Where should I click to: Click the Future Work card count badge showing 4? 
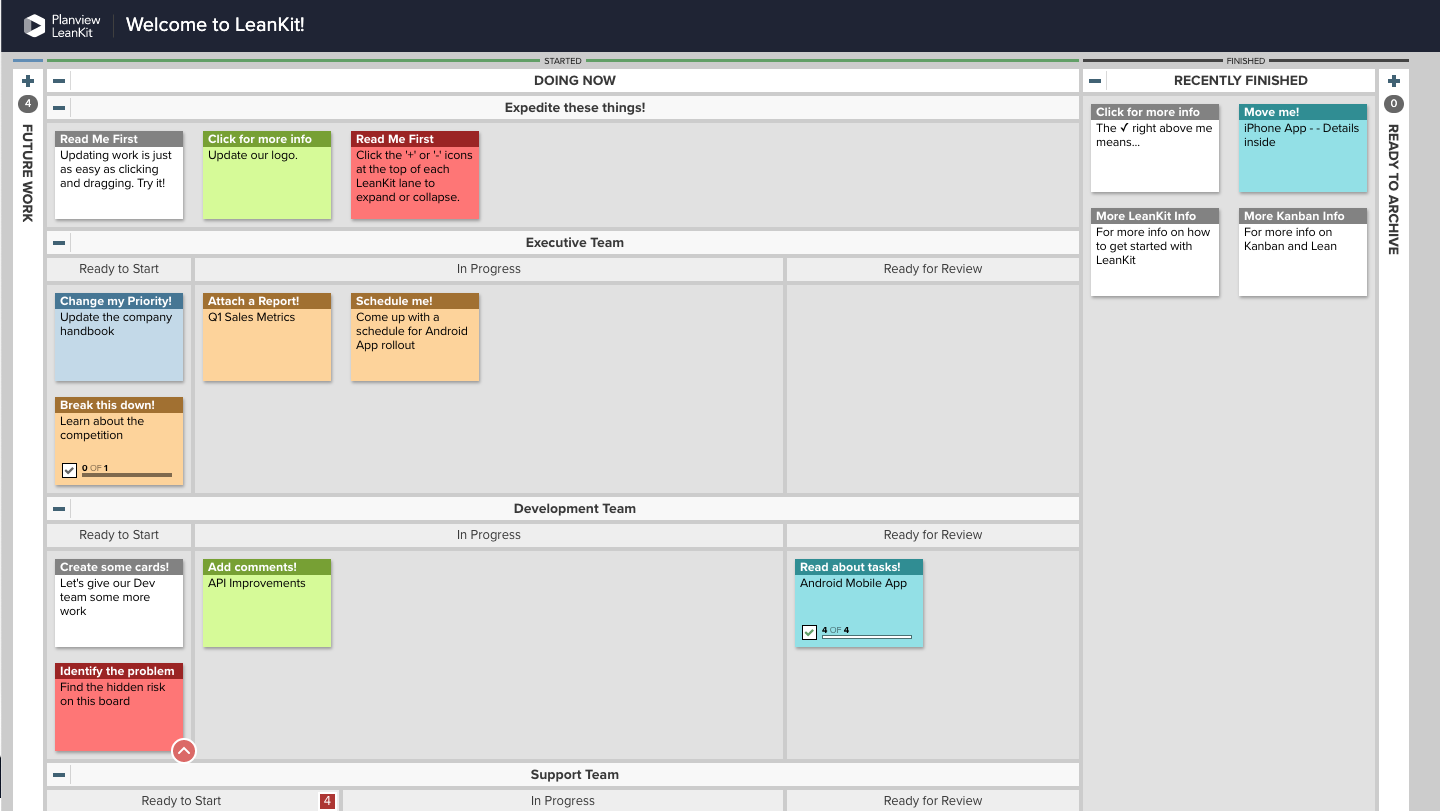pyautogui.click(x=27, y=103)
